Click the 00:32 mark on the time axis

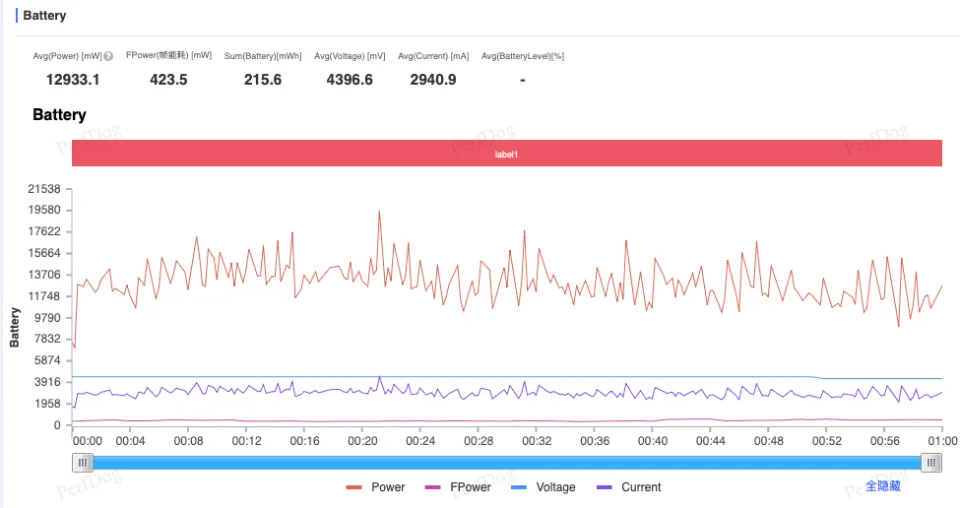537,440
